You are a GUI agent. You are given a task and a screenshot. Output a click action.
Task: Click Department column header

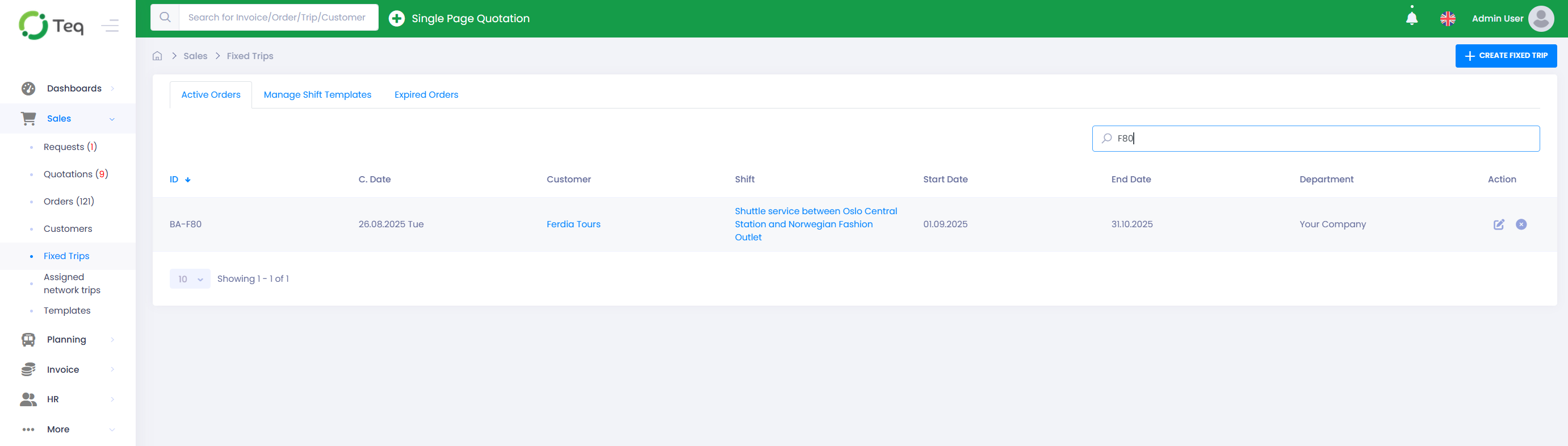(1326, 179)
